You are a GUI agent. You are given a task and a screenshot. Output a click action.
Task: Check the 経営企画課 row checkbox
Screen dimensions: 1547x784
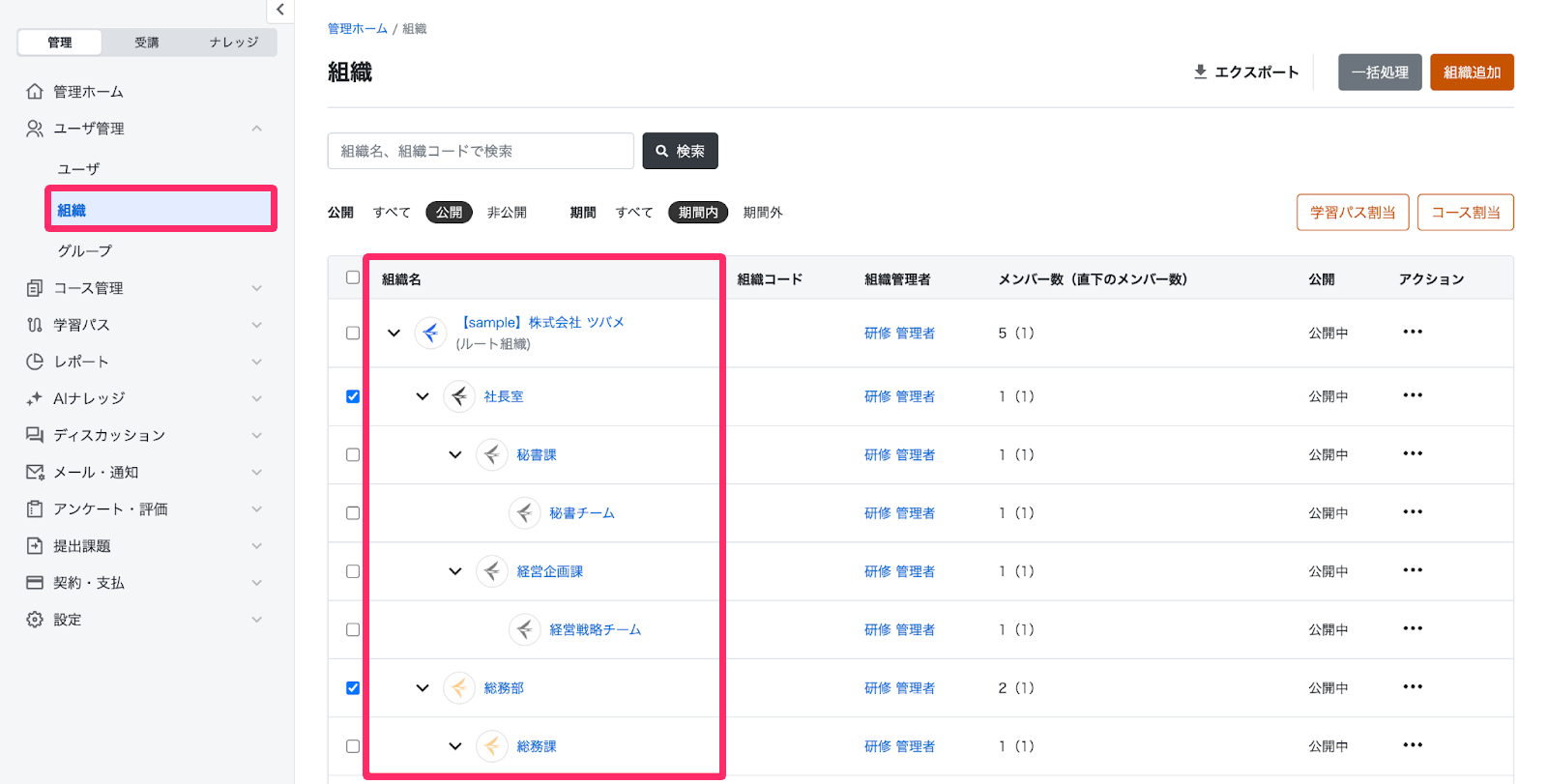point(353,571)
